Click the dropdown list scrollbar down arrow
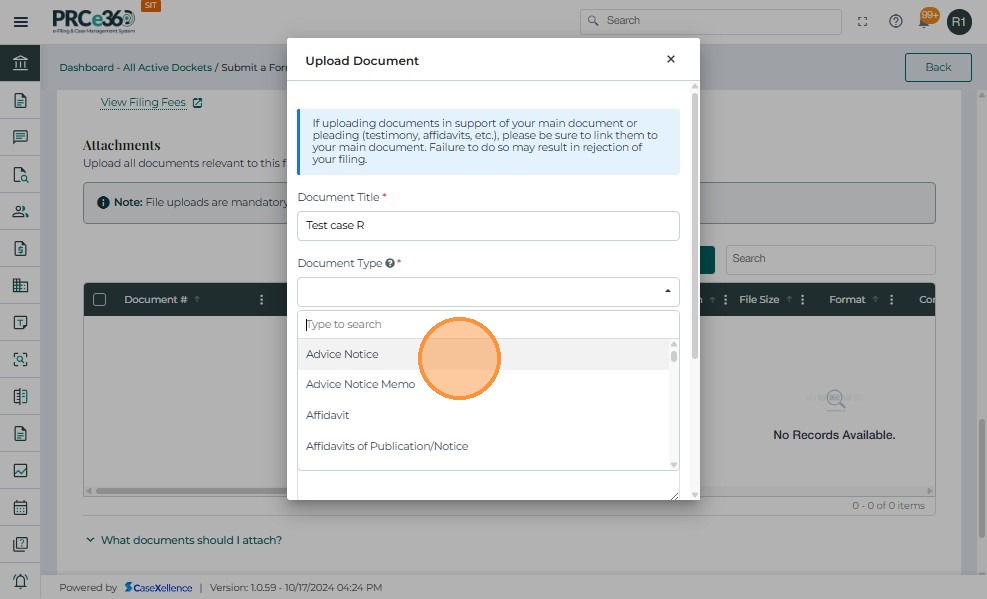The image size is (987, 599). 673,464
